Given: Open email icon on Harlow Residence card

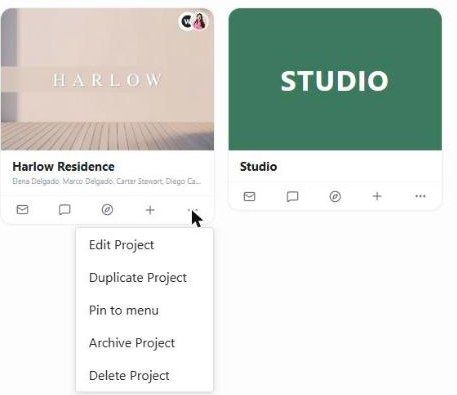Looking at the screenshot, I should pos(22,210).
